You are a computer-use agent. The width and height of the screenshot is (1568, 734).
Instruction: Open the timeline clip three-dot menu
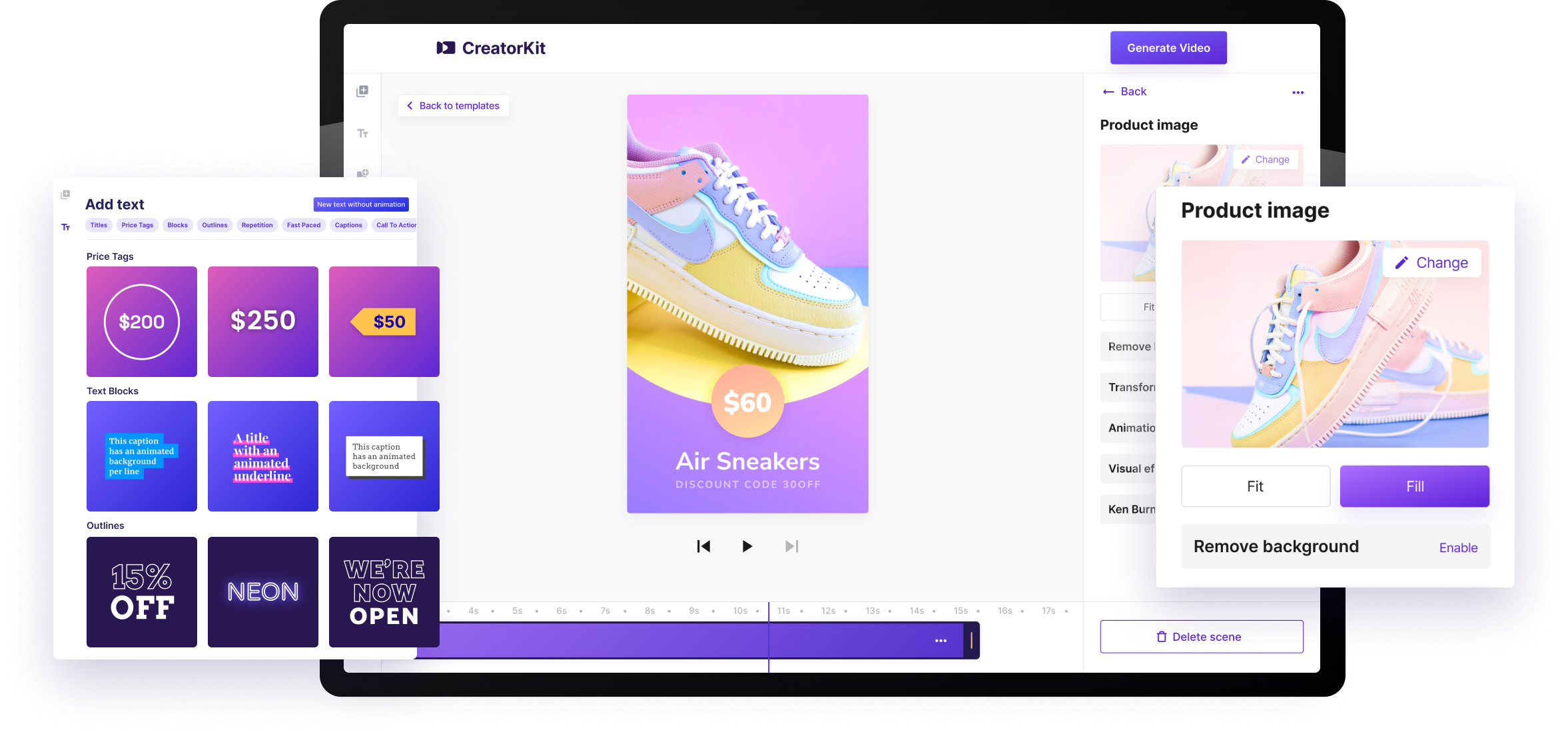[941, 641]
